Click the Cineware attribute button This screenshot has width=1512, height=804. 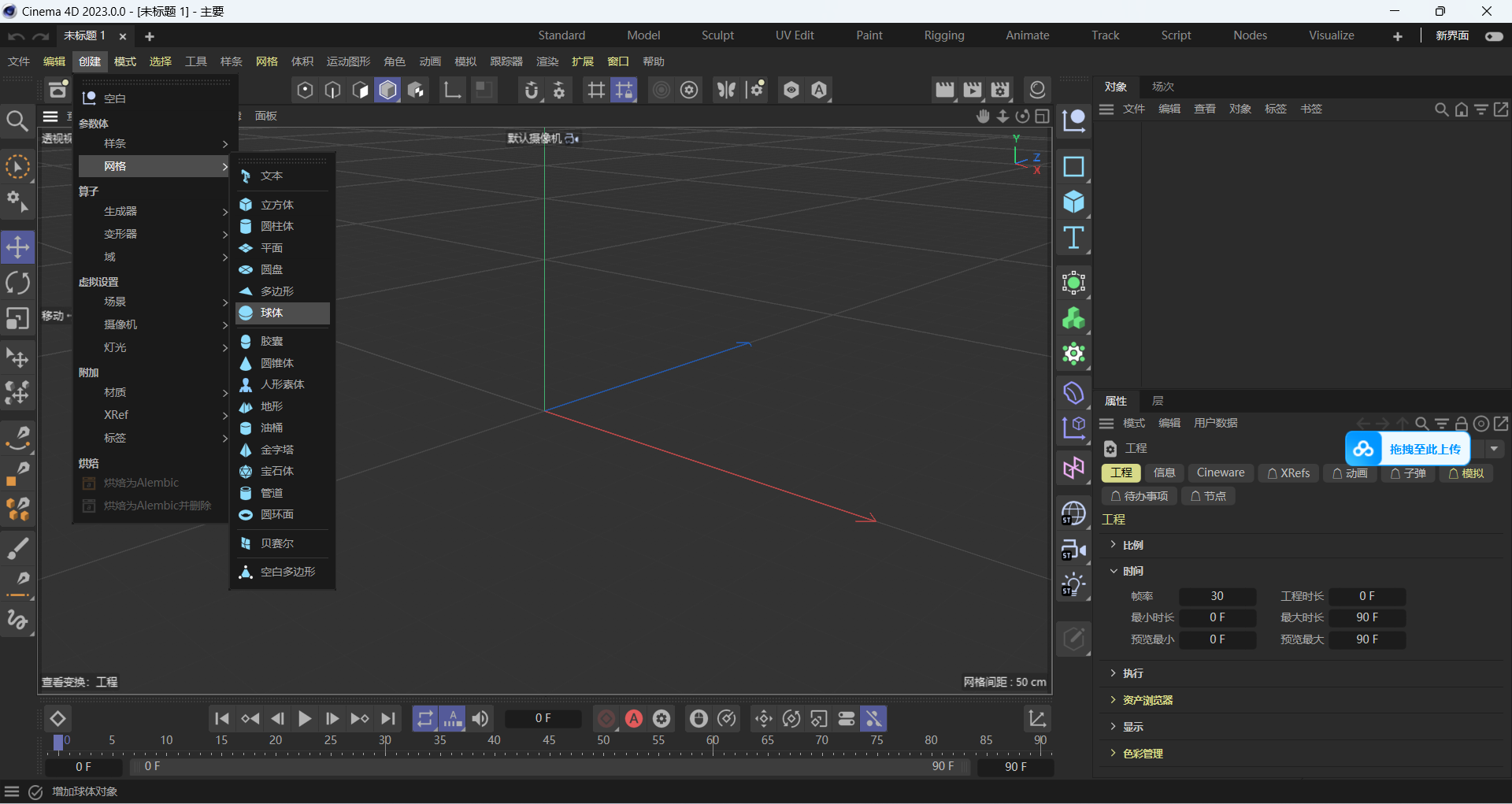coord(1220,473)
